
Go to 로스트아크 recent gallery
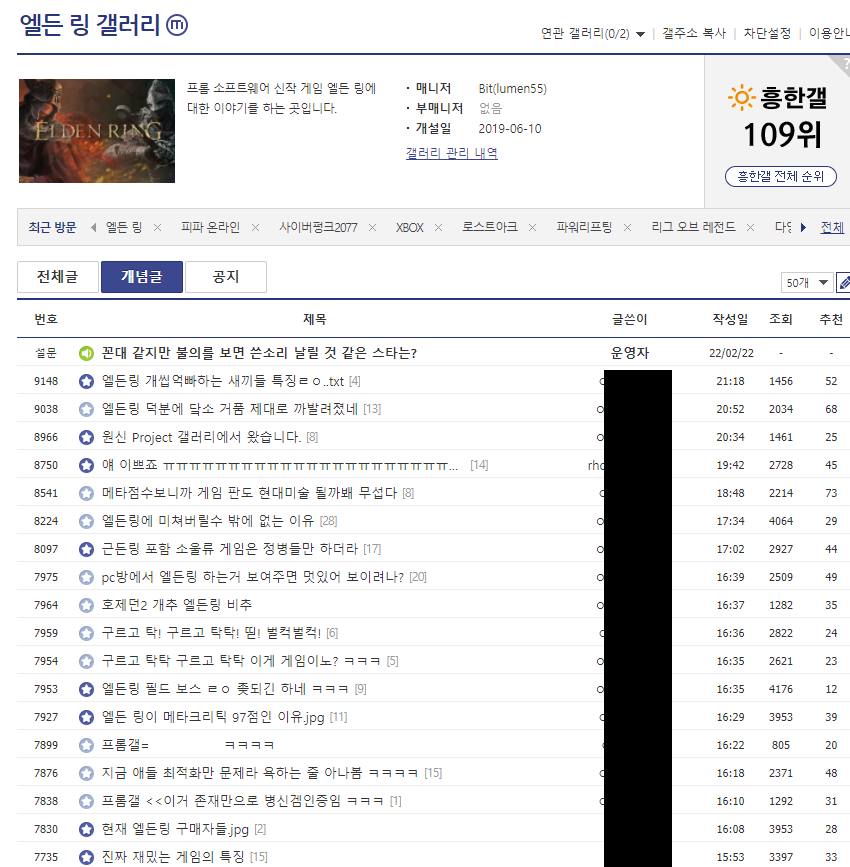(490, 227)
